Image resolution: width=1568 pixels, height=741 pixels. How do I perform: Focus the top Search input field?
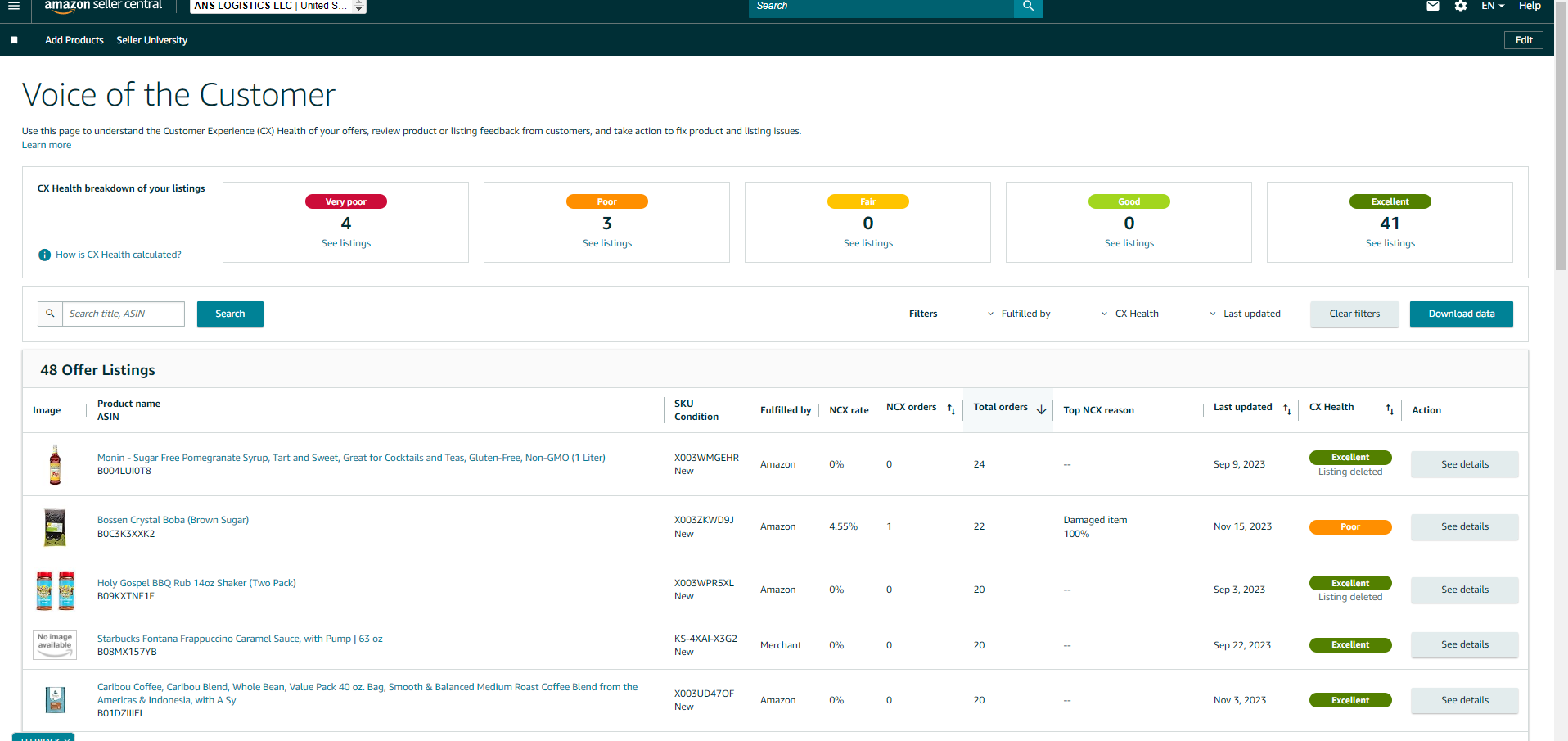pos(881,7)
